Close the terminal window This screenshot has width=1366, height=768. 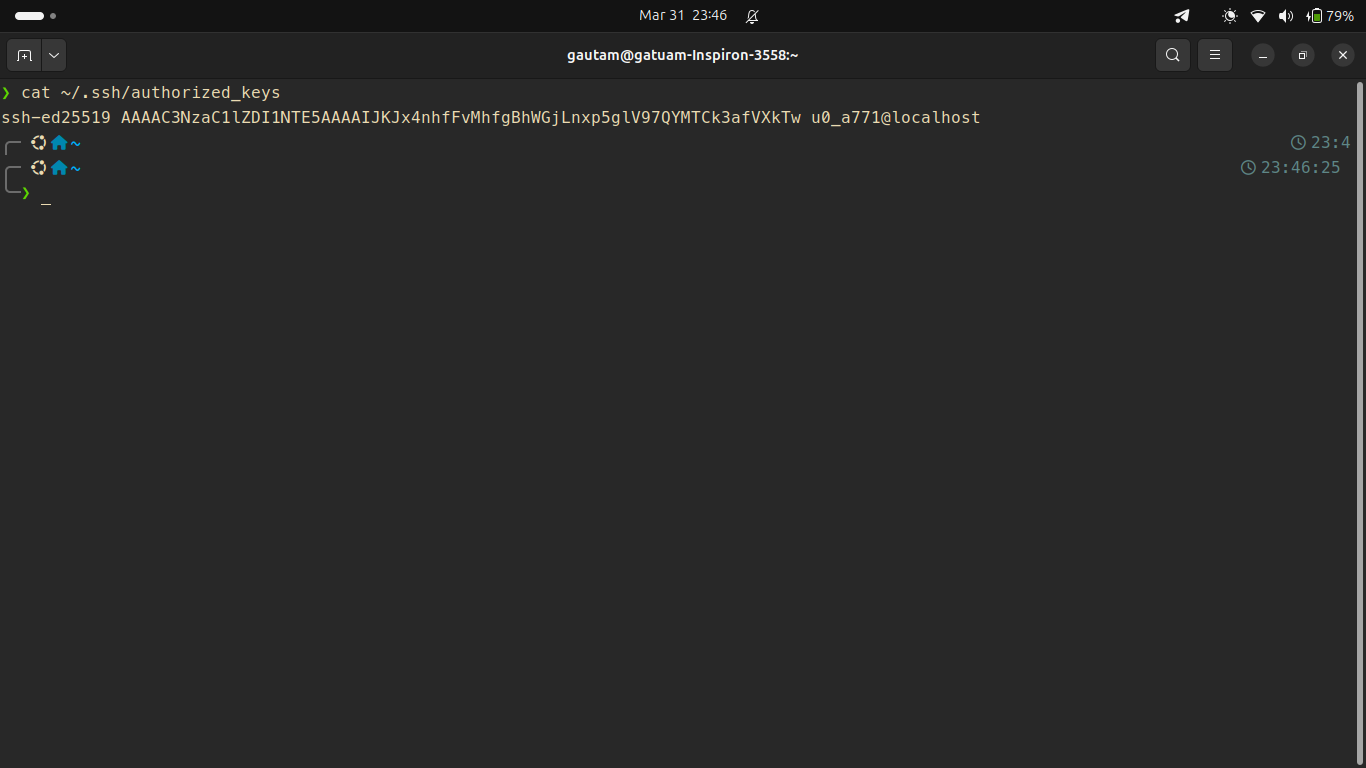[1342, 56]
